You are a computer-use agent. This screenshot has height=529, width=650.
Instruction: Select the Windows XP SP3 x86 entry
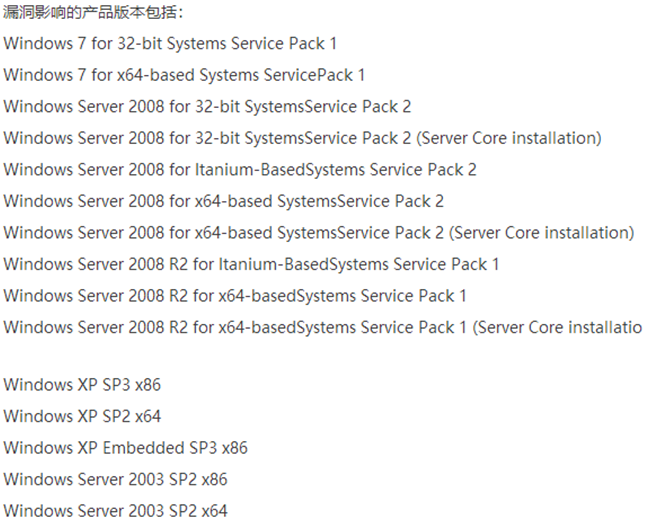point(82,385)
